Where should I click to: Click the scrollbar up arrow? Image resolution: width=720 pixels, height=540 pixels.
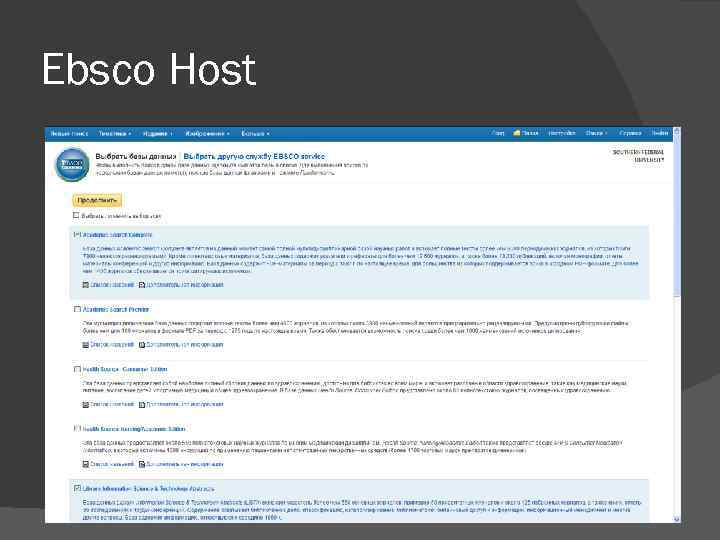[x=676, y=131]
